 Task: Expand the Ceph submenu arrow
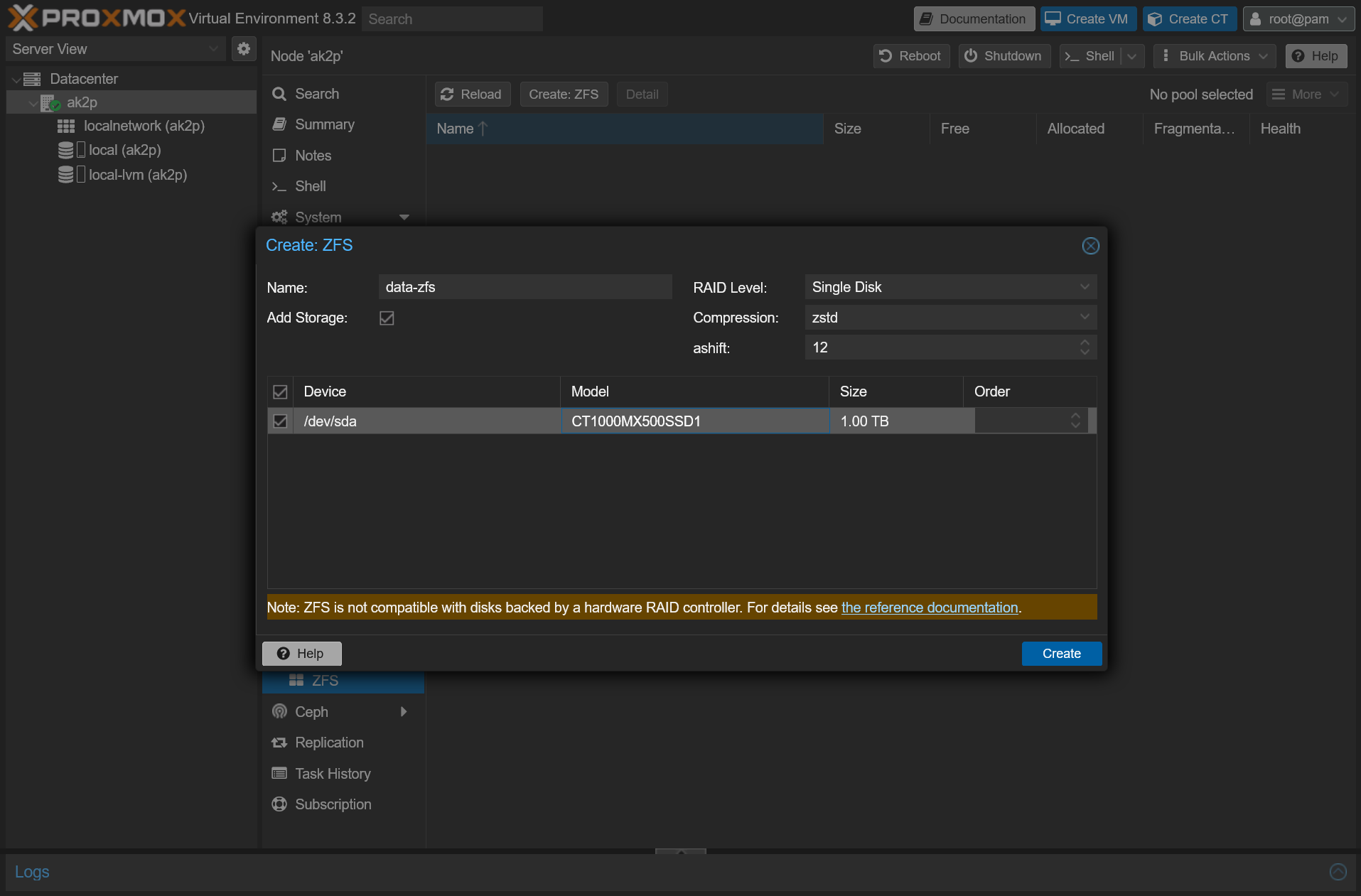pos(404,712)
